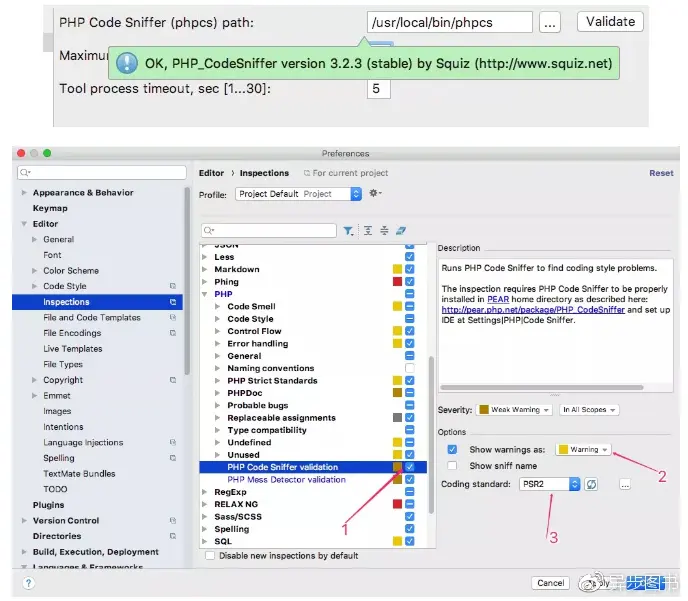Open the Coding standard PSR2 dropdown
The width and height of the screenshot is (688, 601).
pyautogui.click(x=550, y=484)
